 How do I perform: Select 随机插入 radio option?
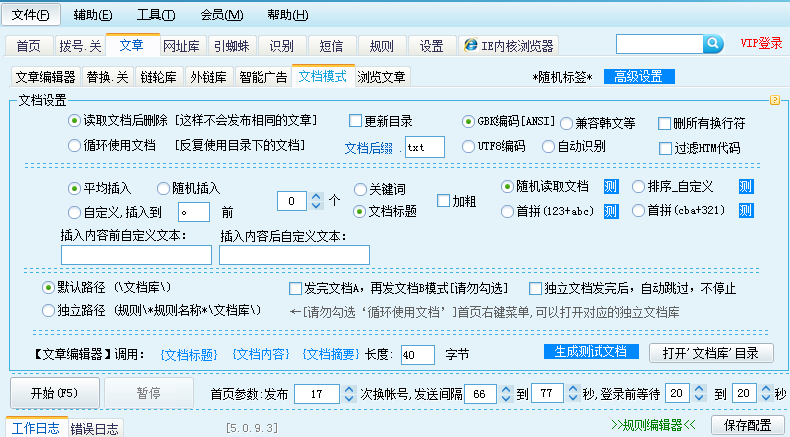tap(163, 189)
